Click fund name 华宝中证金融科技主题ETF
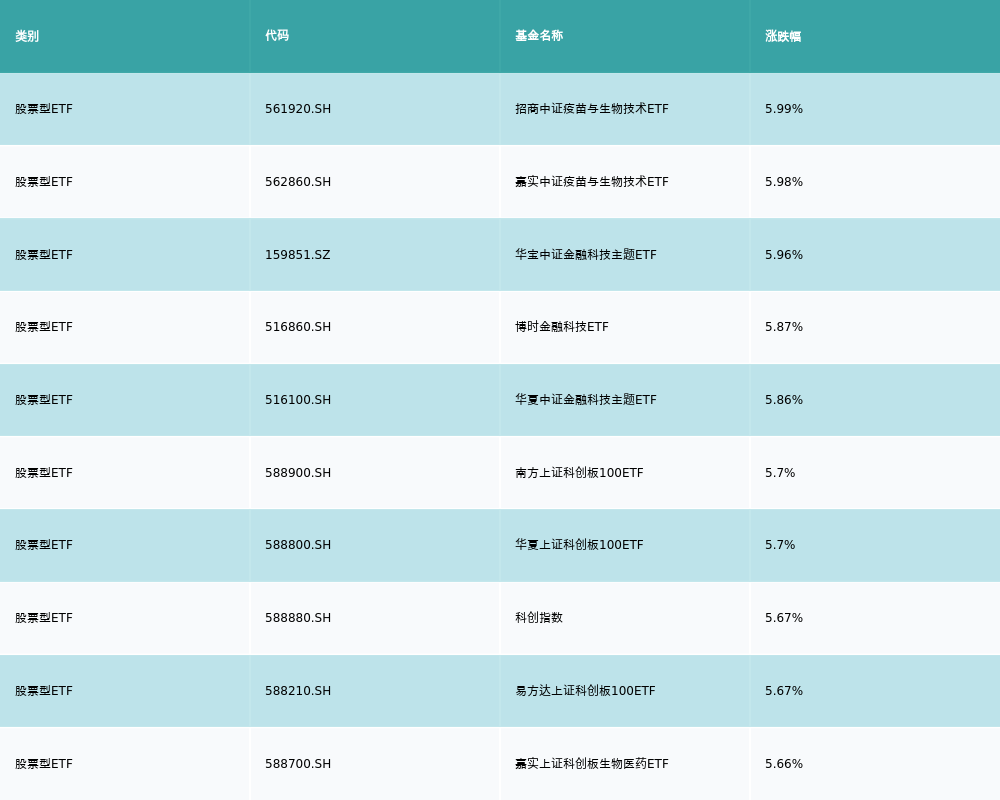This screenshot has width=1000, height=800. (586, 255)
